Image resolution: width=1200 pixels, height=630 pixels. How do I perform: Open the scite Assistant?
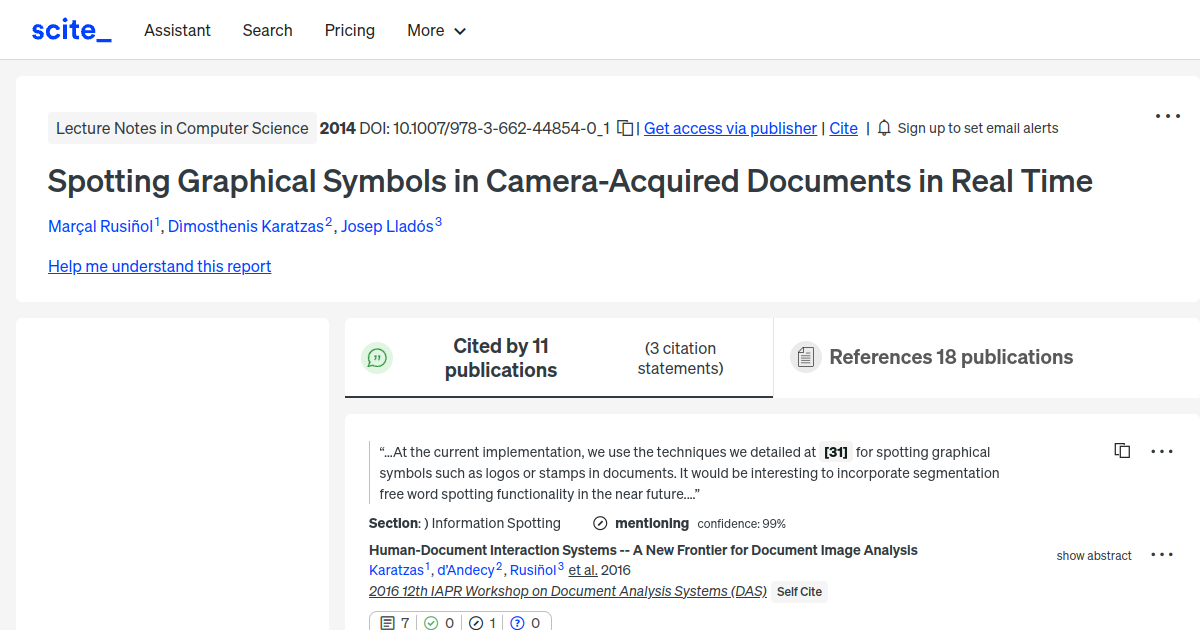(x=177, y=30)
